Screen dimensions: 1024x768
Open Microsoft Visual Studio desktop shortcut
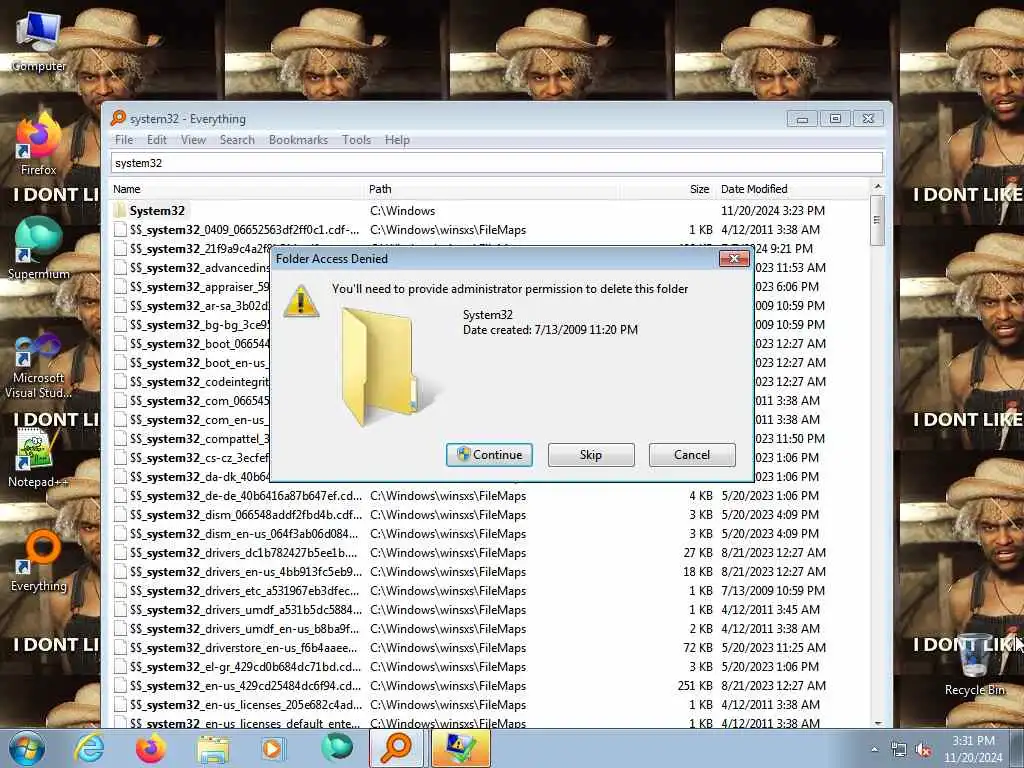pos(39,366)
